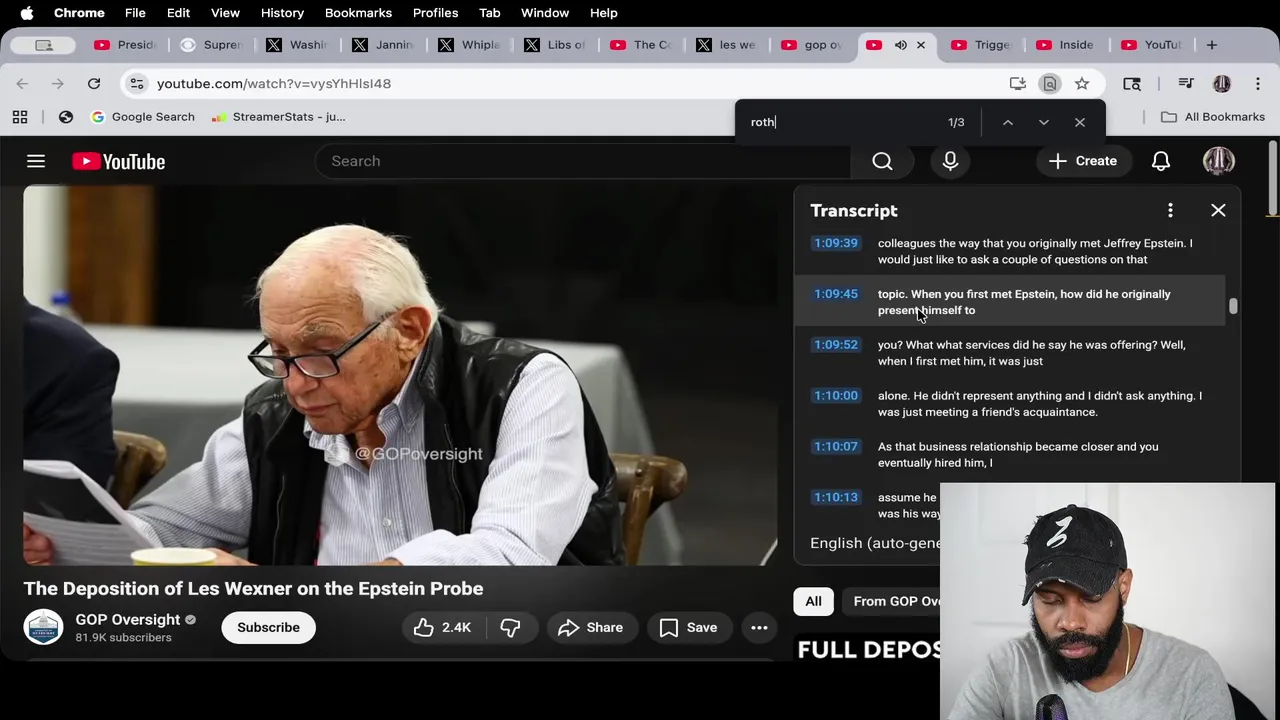Click the video player frame

tap(400, 376)
